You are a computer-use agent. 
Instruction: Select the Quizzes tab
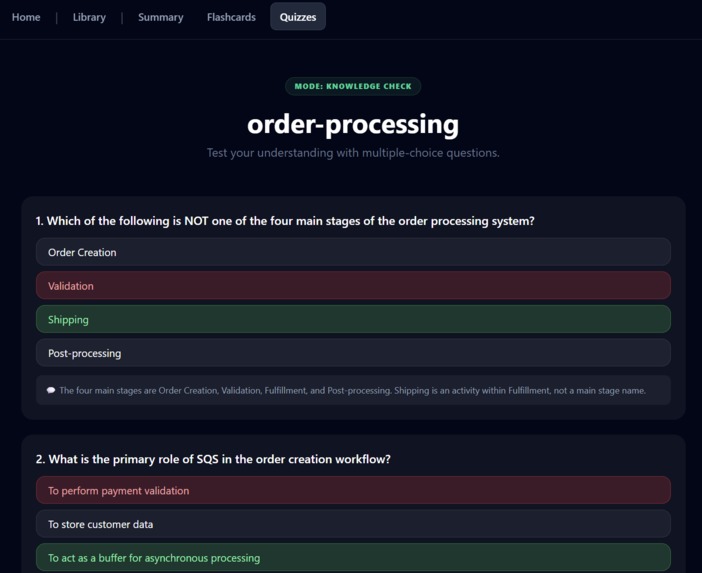298,17
